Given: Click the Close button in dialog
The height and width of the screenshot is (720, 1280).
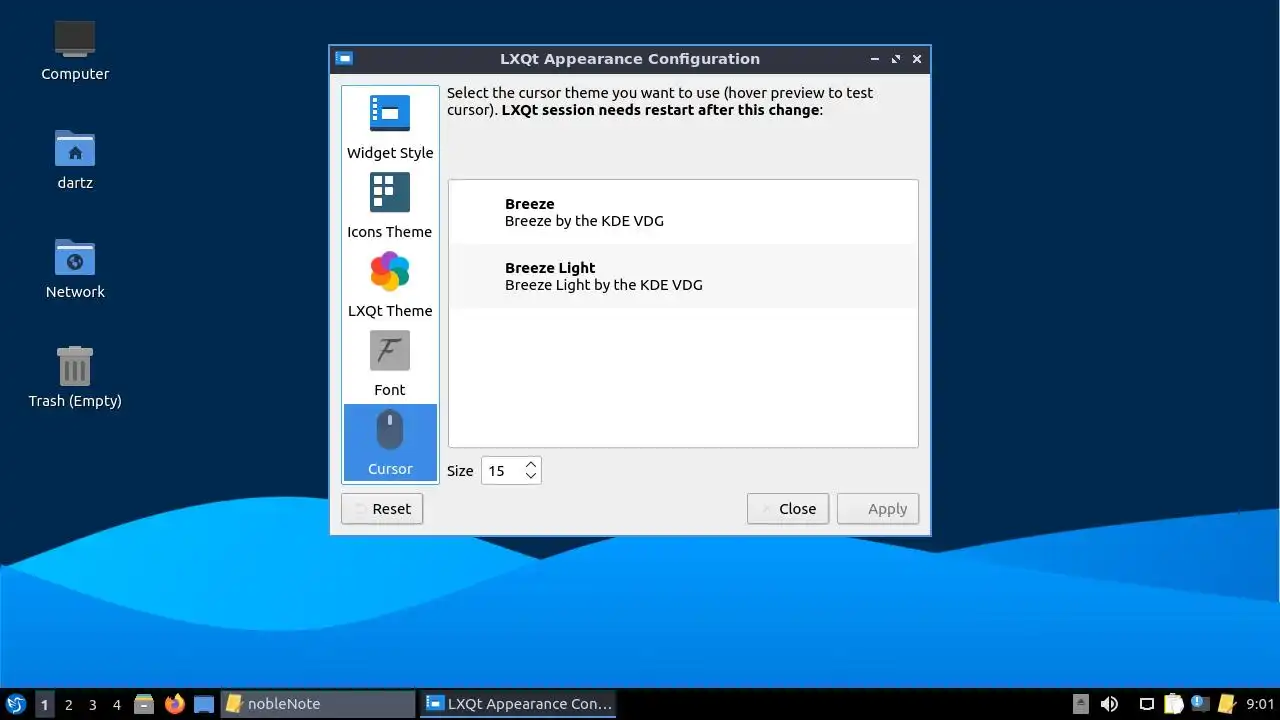Looking at the screenshot, I should click(788, 509).
